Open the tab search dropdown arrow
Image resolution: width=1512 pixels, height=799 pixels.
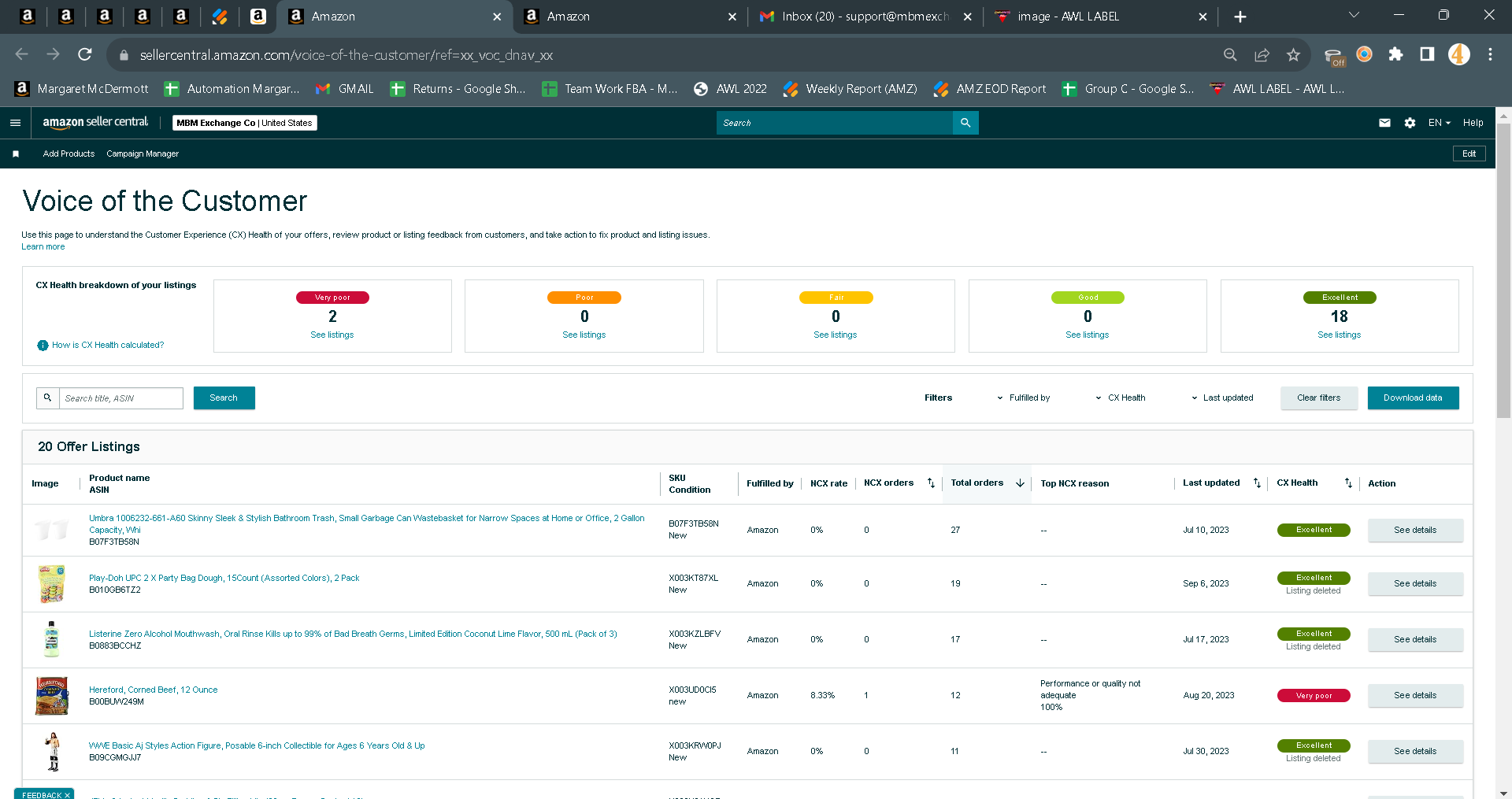coord(1354,15)
